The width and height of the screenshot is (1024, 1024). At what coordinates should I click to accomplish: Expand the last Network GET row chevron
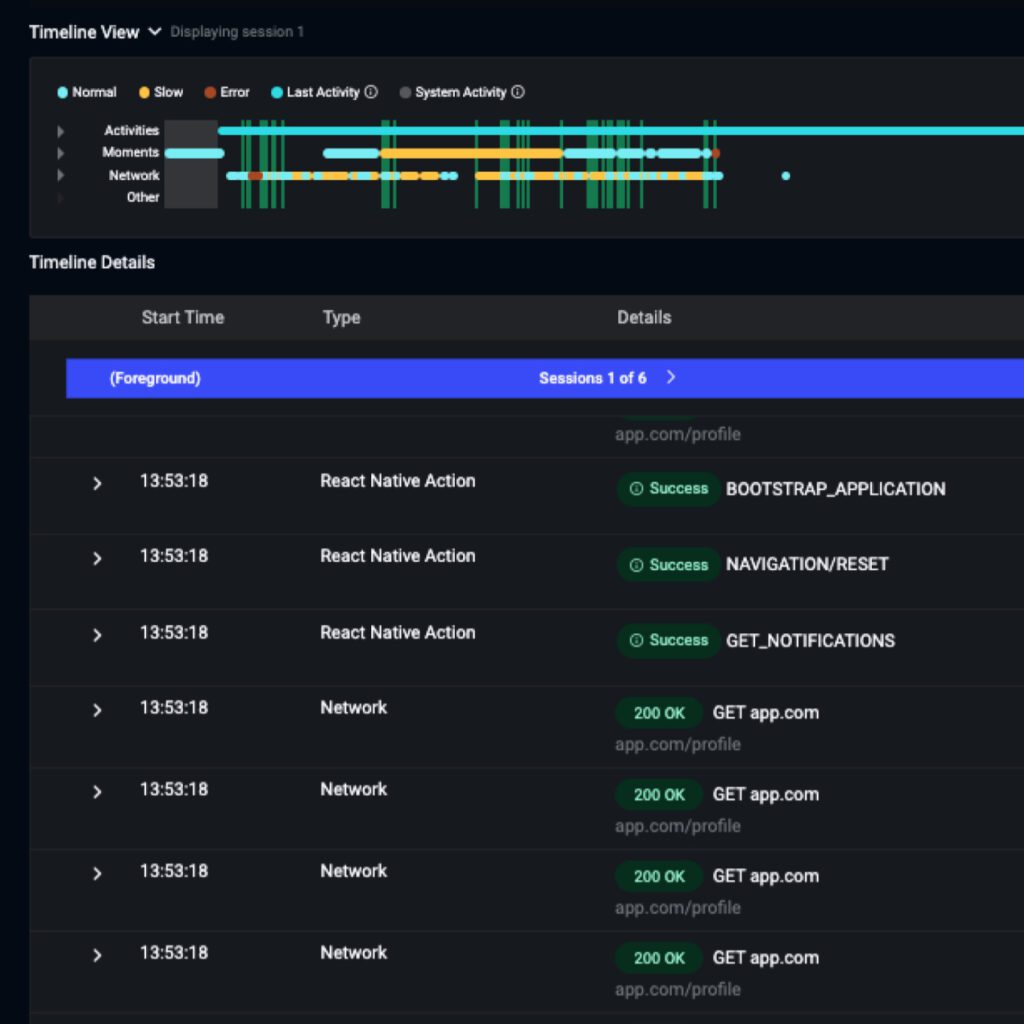97,956
